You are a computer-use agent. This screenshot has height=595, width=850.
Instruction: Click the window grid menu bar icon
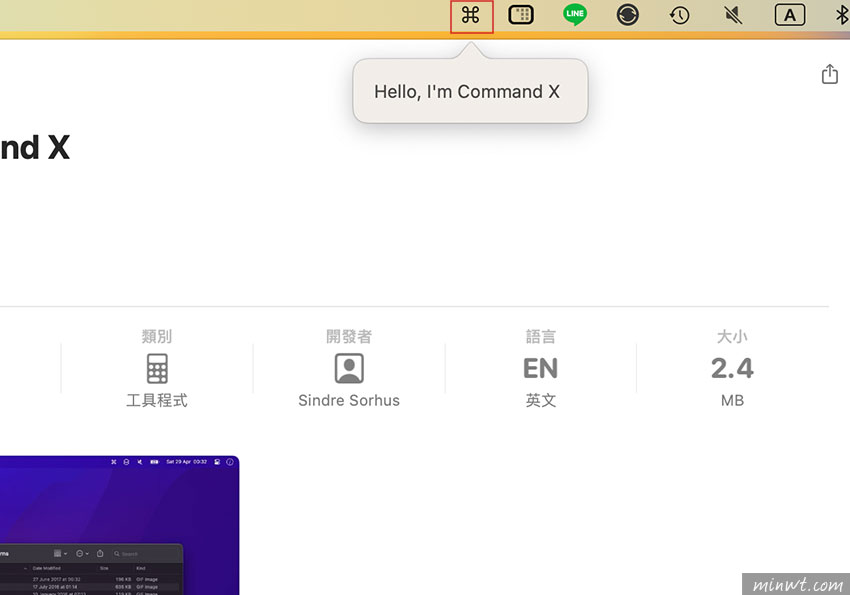521,15
